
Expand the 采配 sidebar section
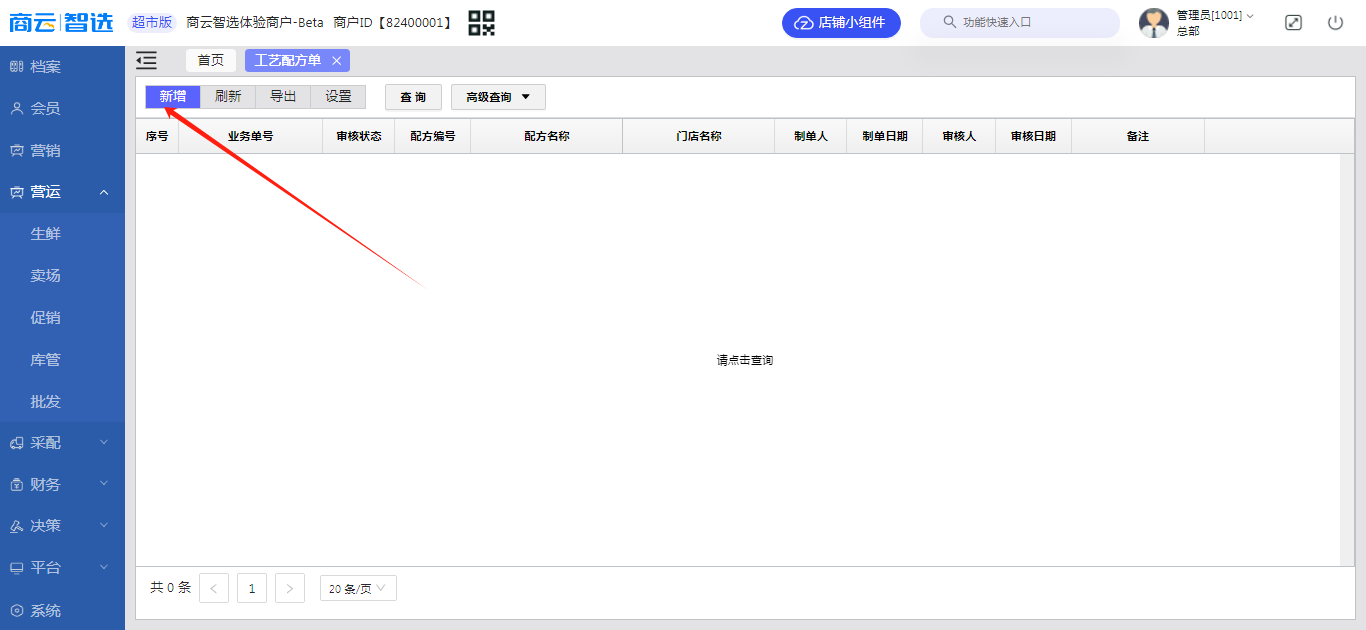tap(62, 442)
